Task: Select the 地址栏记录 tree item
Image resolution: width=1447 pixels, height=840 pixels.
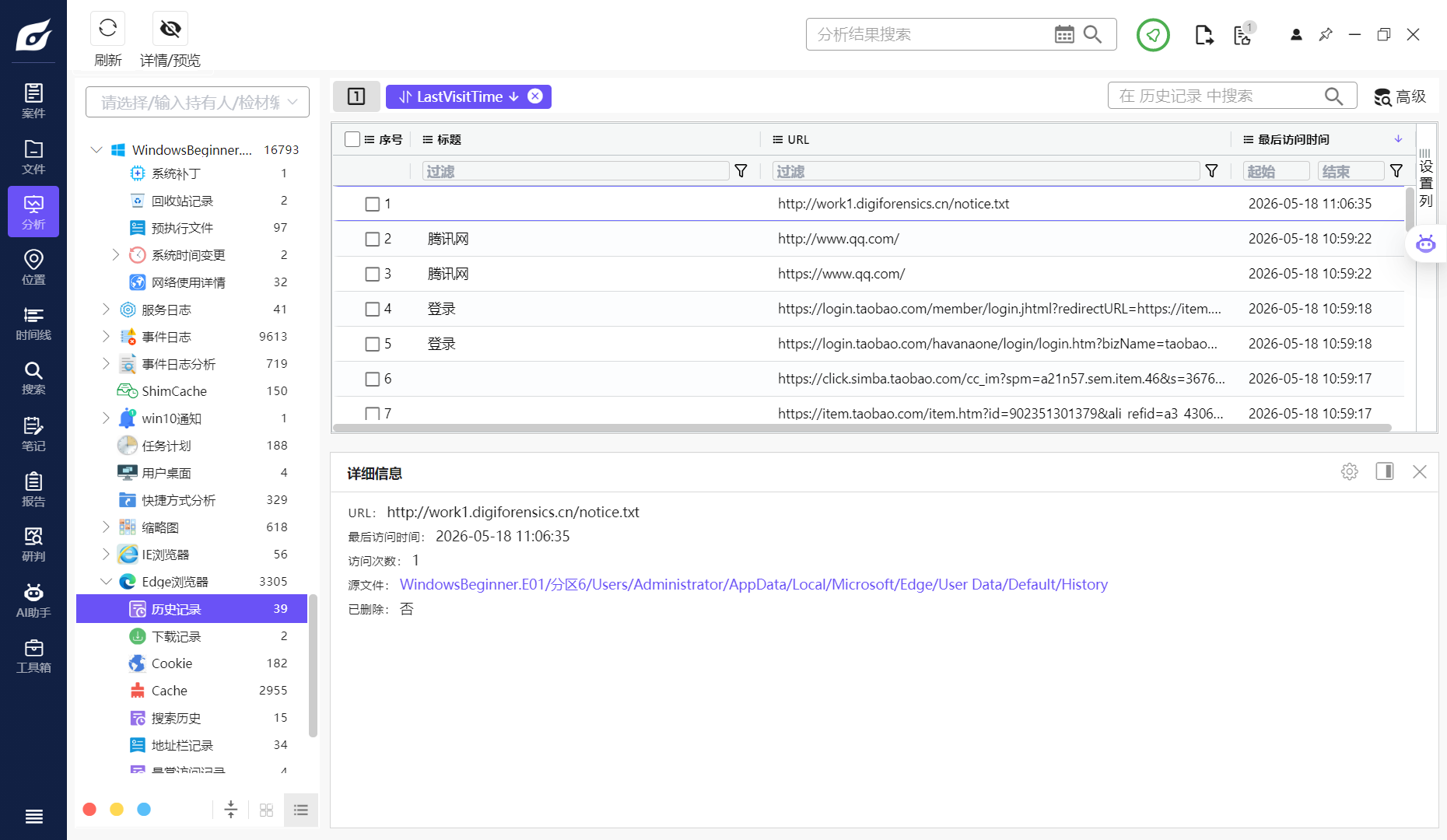Action: coord(191,745)
